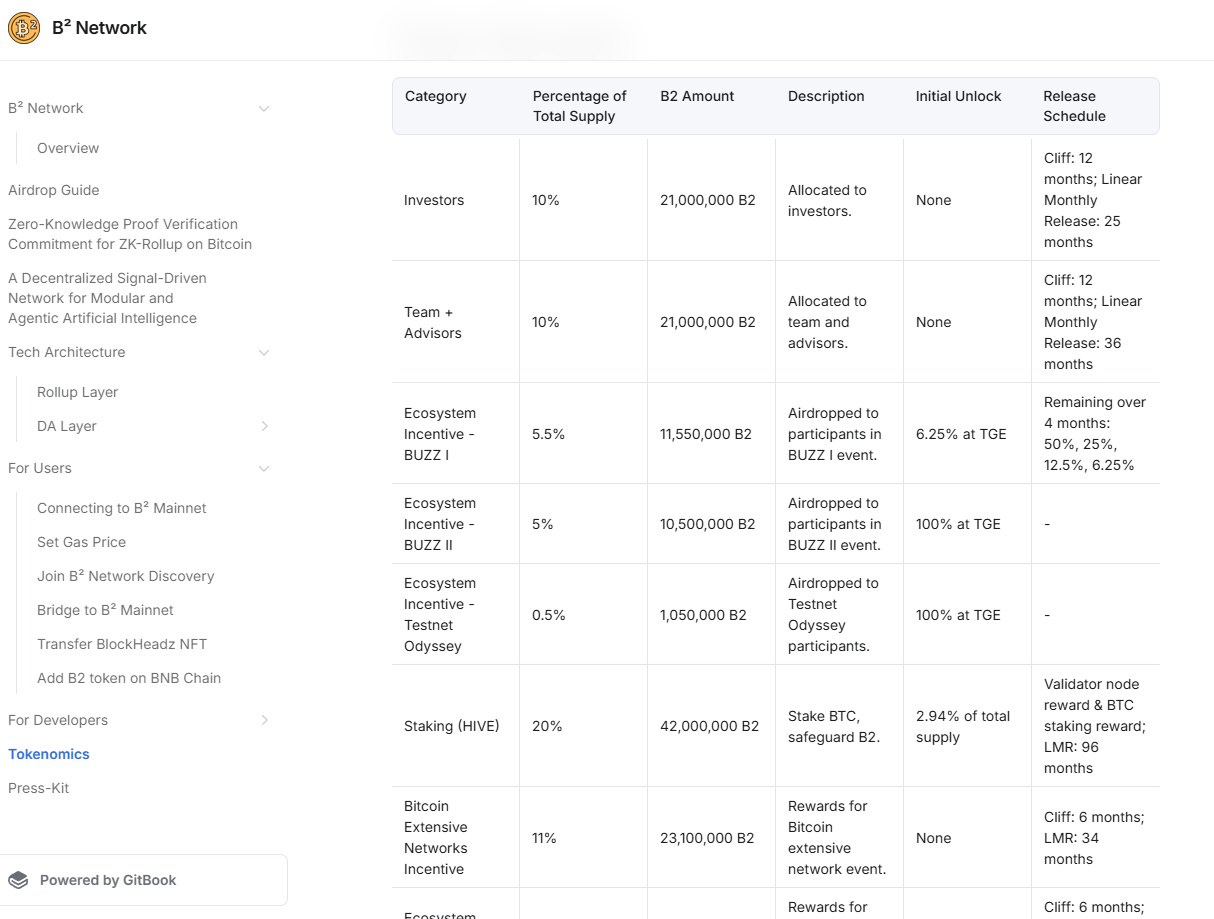
Task: Select the Tokenomics menu item
Action: [49, 754]
